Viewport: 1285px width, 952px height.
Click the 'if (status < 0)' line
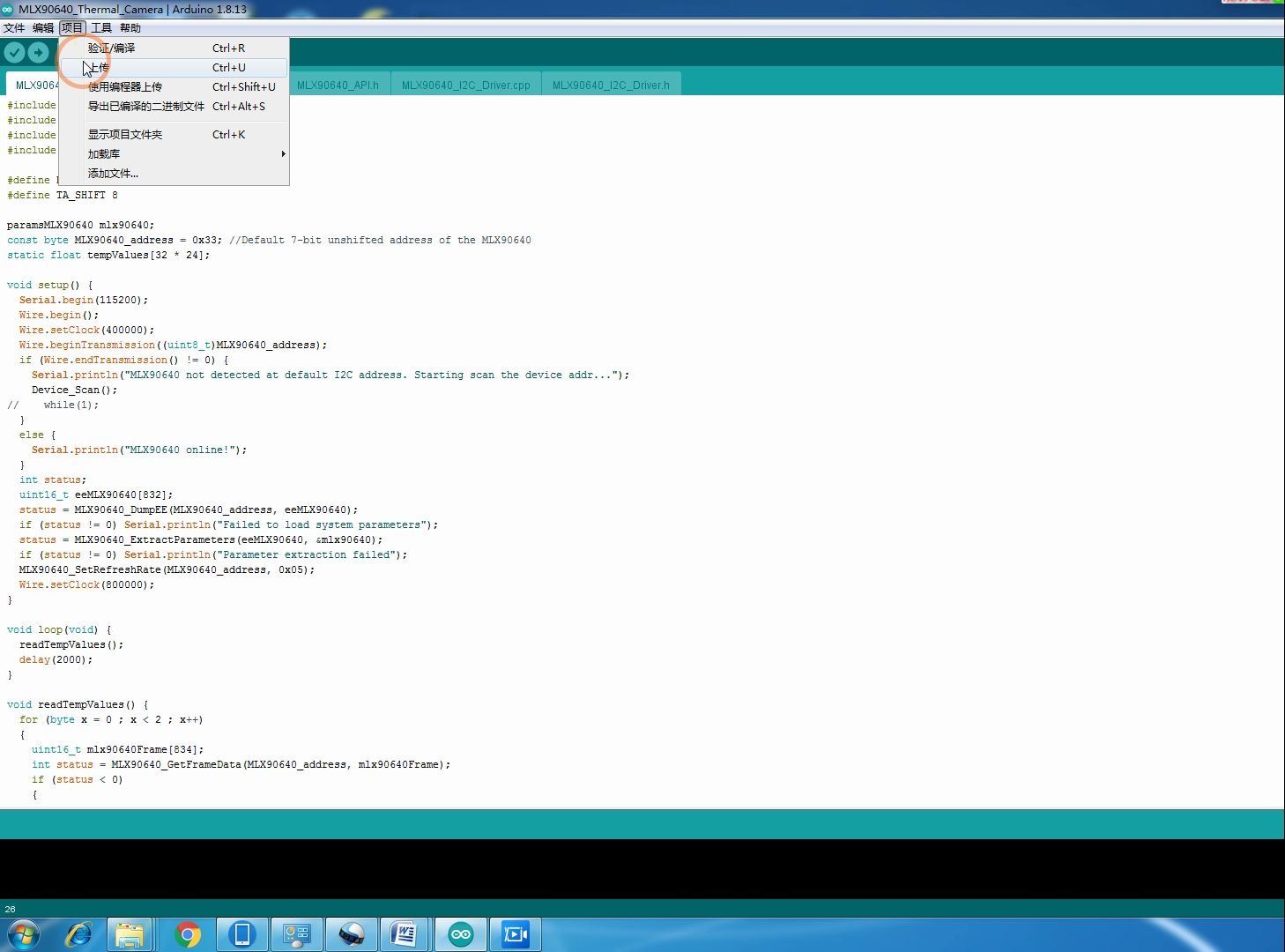pyautogui.click(x=78, y=779)
